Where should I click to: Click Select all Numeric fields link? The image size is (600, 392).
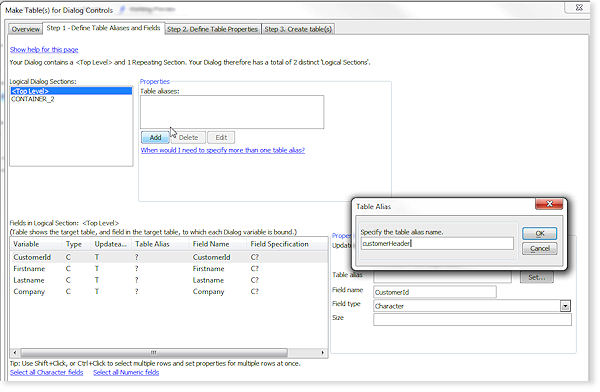126,372
